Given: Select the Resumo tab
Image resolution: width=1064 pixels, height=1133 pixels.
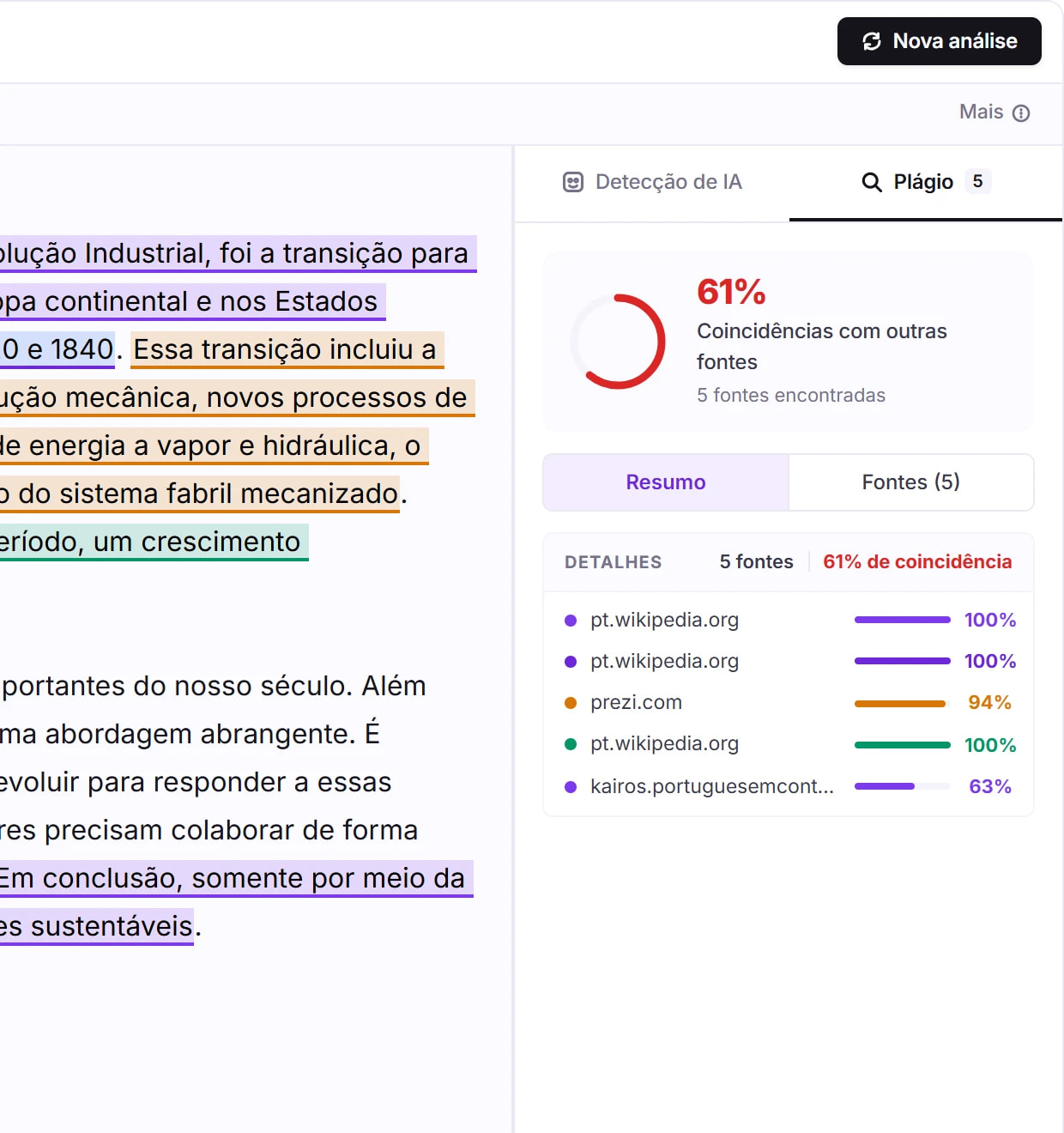Looking at the screenshot, I should click(666, 482).
